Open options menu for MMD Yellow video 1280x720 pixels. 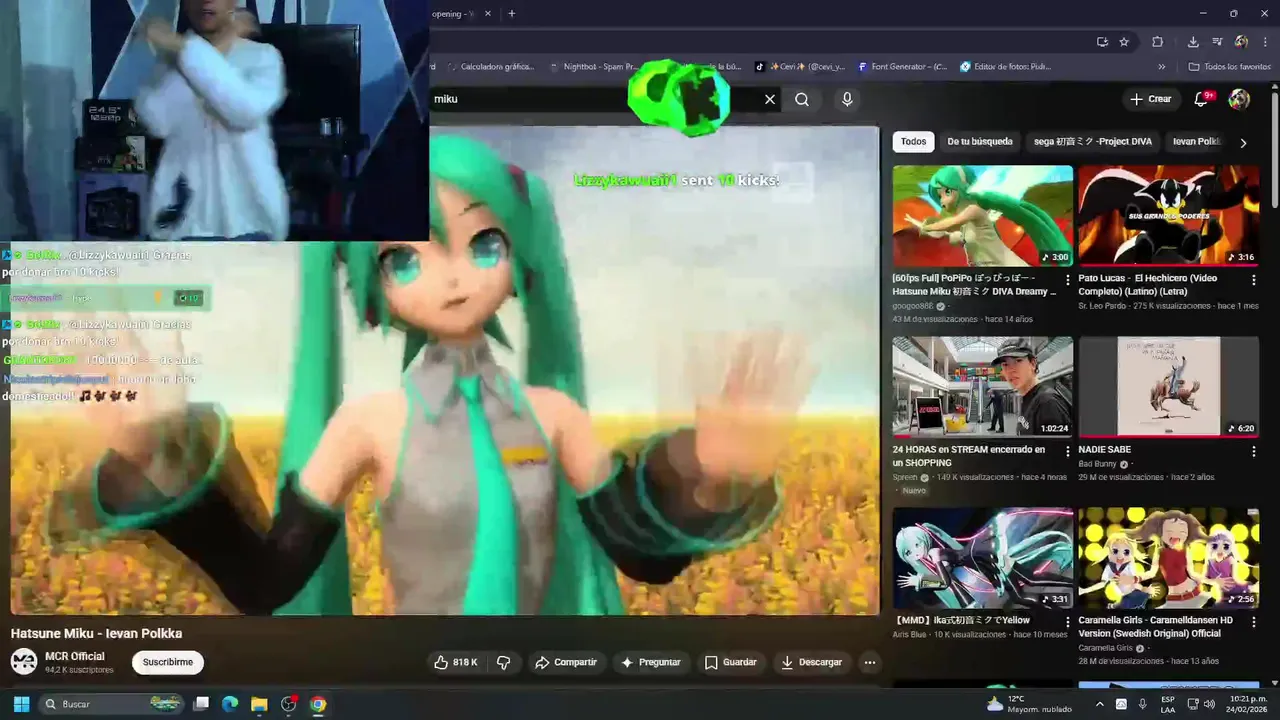click(x=1067, y=622)
